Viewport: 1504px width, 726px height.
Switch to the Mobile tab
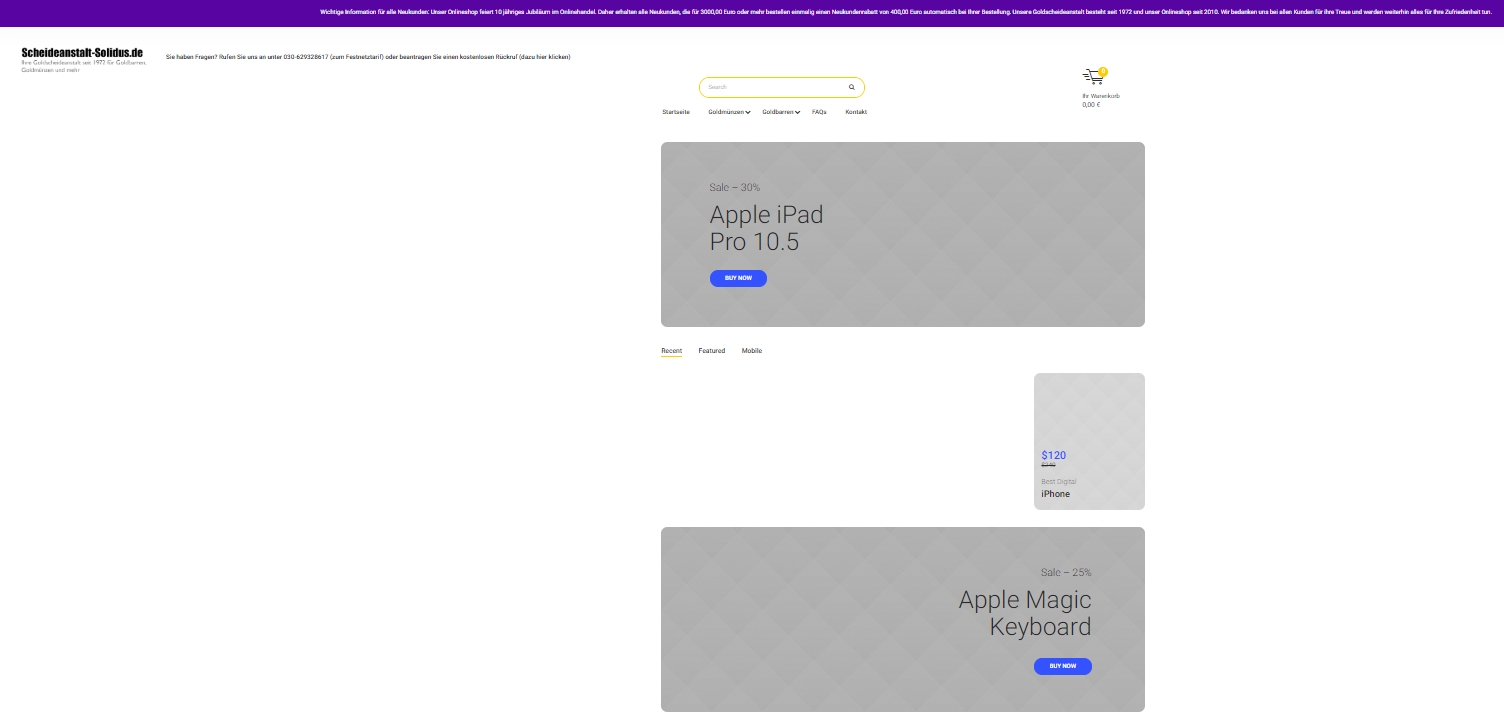752,351
